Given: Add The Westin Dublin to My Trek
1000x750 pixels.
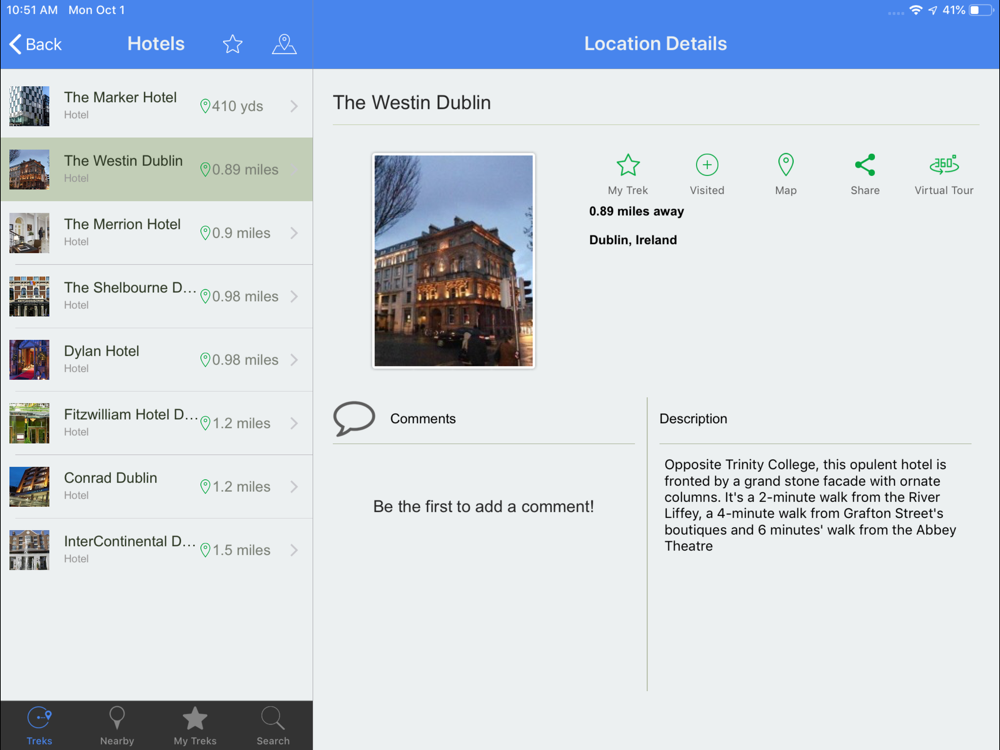Looking at the screenshot, I should [x=628, y=174].
